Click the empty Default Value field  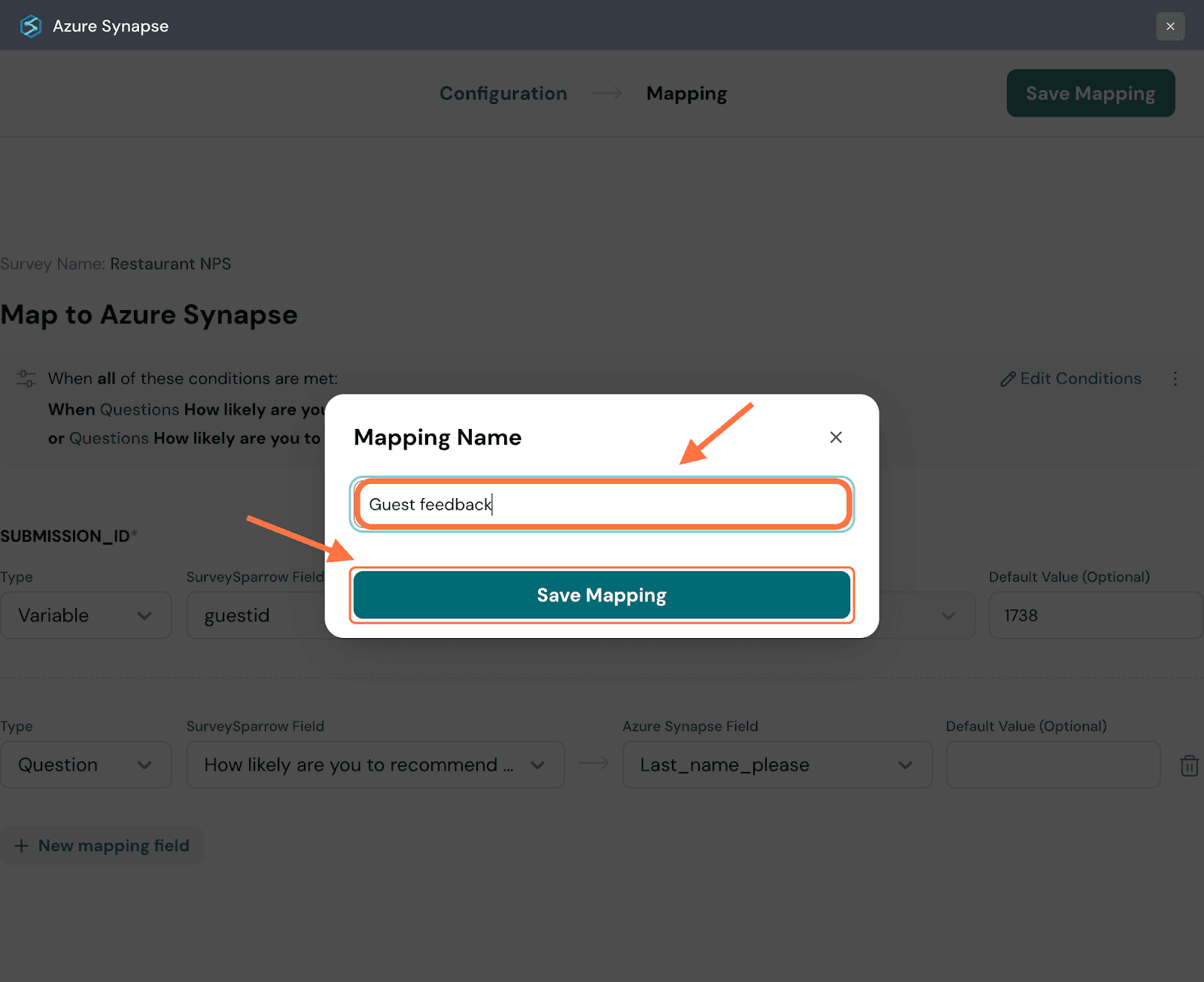pos(1053,765)
